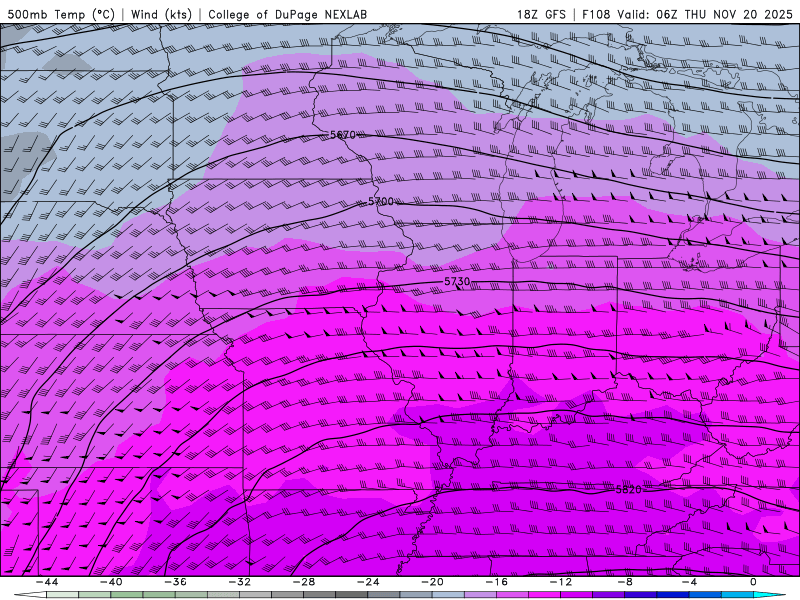
Task: Click the "18Z GFS" model run label
Action: pyautogui.click(x=541, y=14)
